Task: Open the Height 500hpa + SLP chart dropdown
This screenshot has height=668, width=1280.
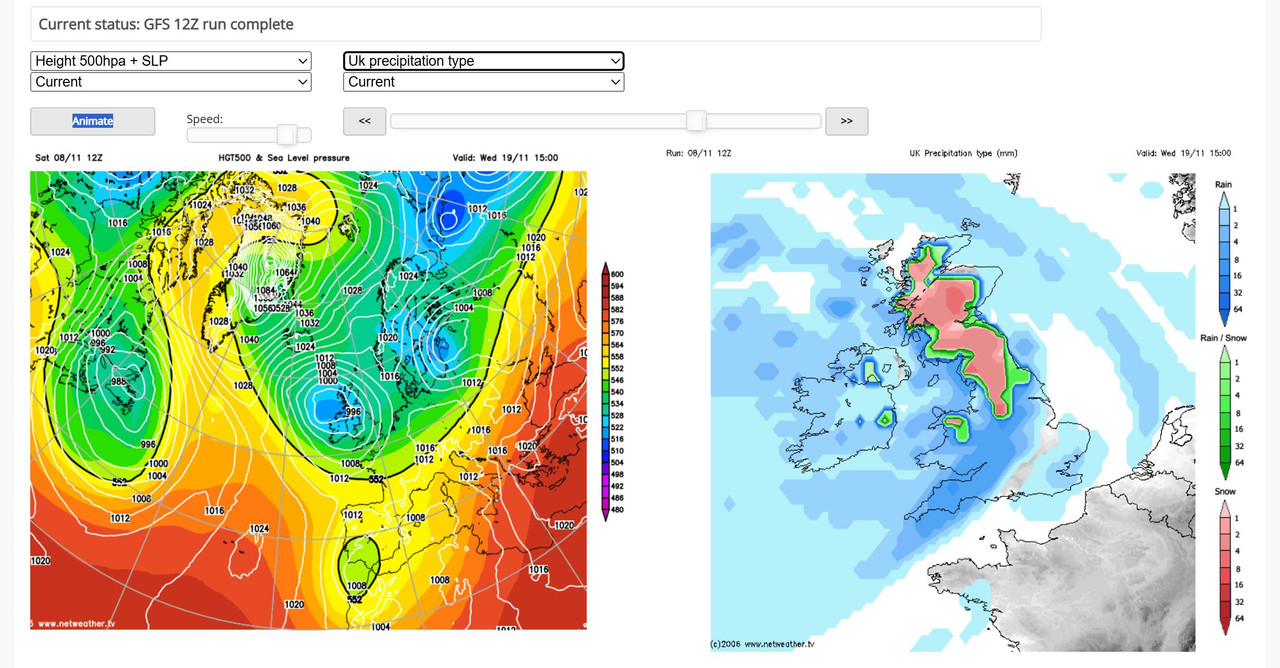Action: 171,61
